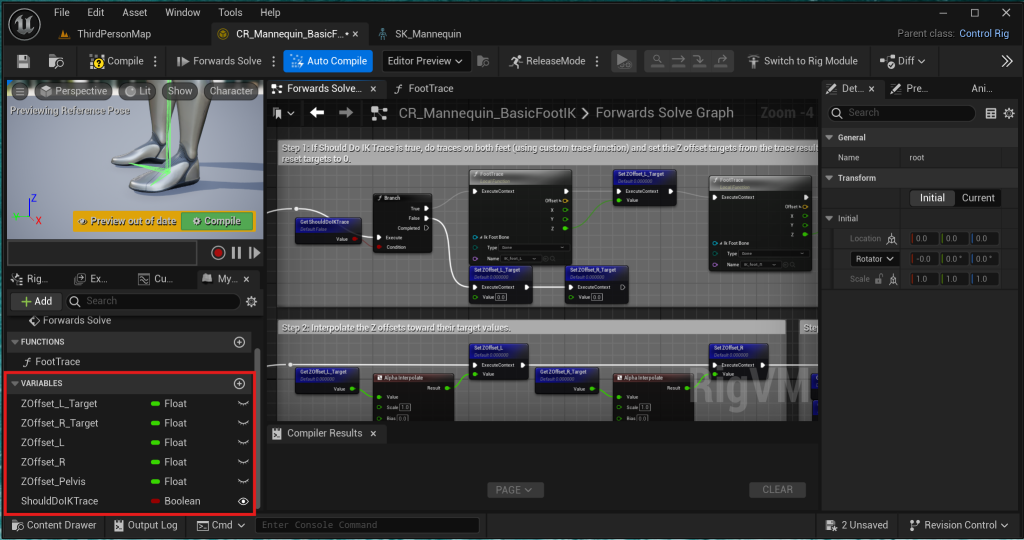The image size is (1024, 540).
Task: Select the FootTrace function
Action: [57, 362]
